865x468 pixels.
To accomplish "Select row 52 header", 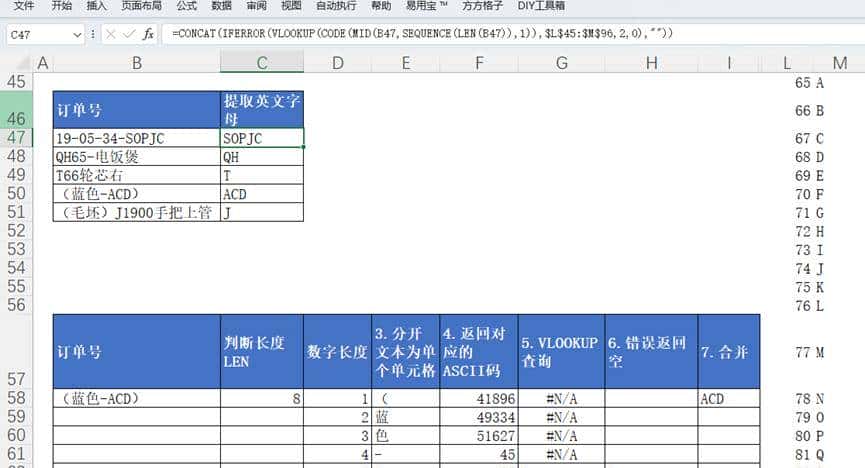I will coord(16,230).
